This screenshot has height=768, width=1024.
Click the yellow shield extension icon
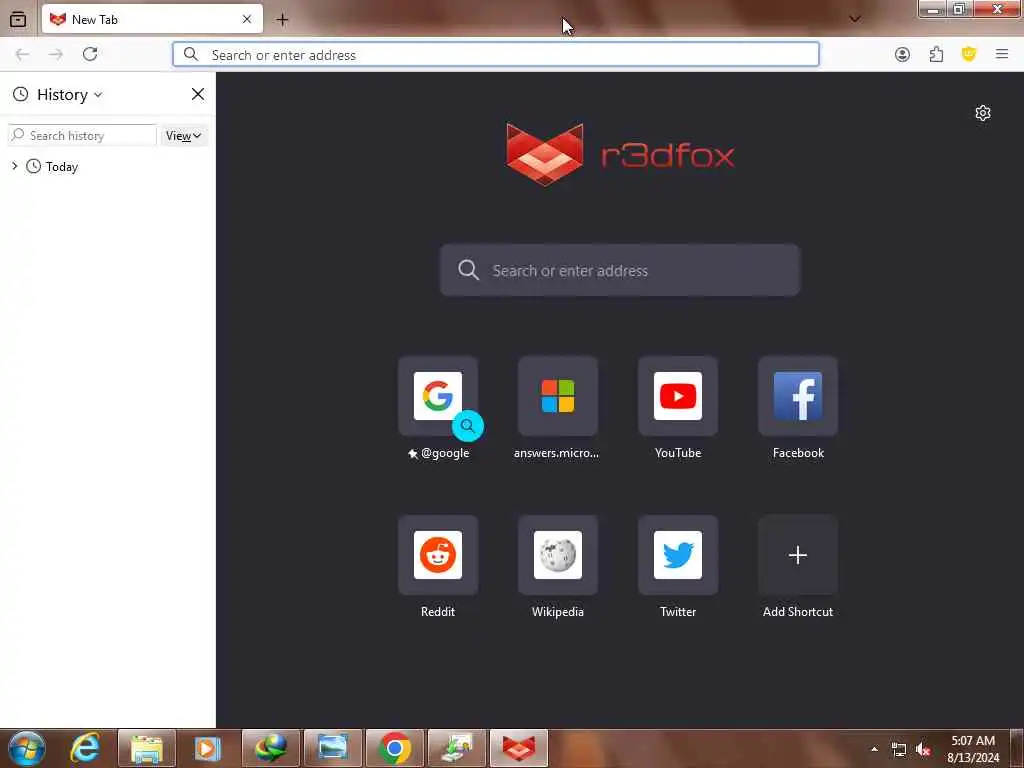click(969, 54)
